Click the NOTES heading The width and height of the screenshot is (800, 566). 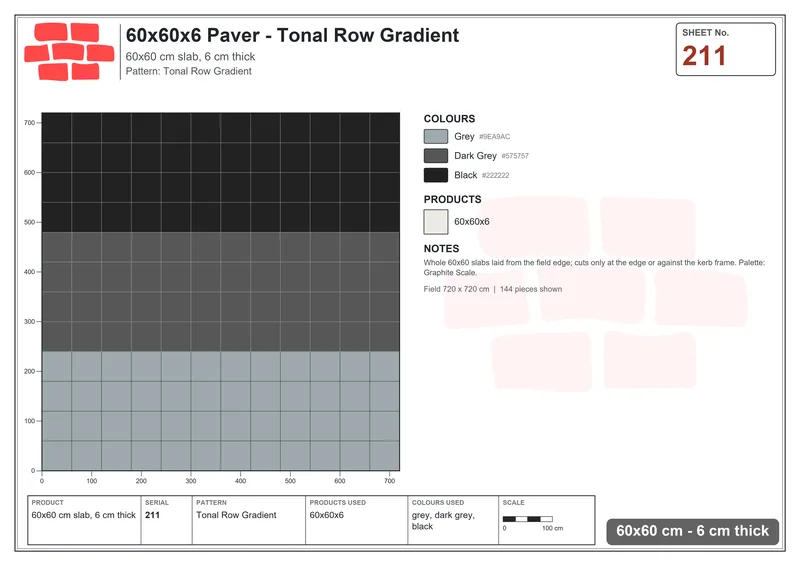[x=441, y=249]
